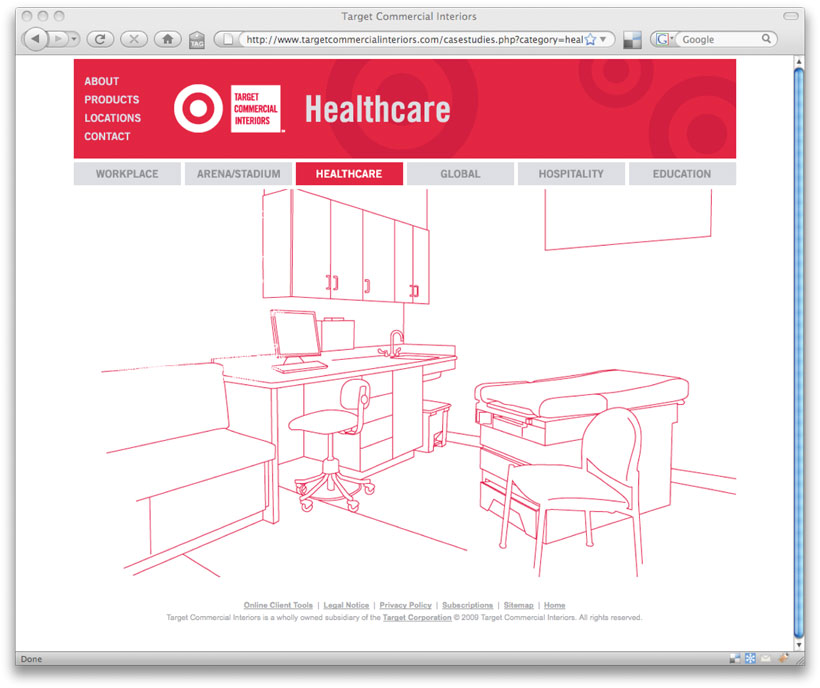Switch to the Workplace tab
Viewport: 820px width, 688px height.
click(127, 174)
